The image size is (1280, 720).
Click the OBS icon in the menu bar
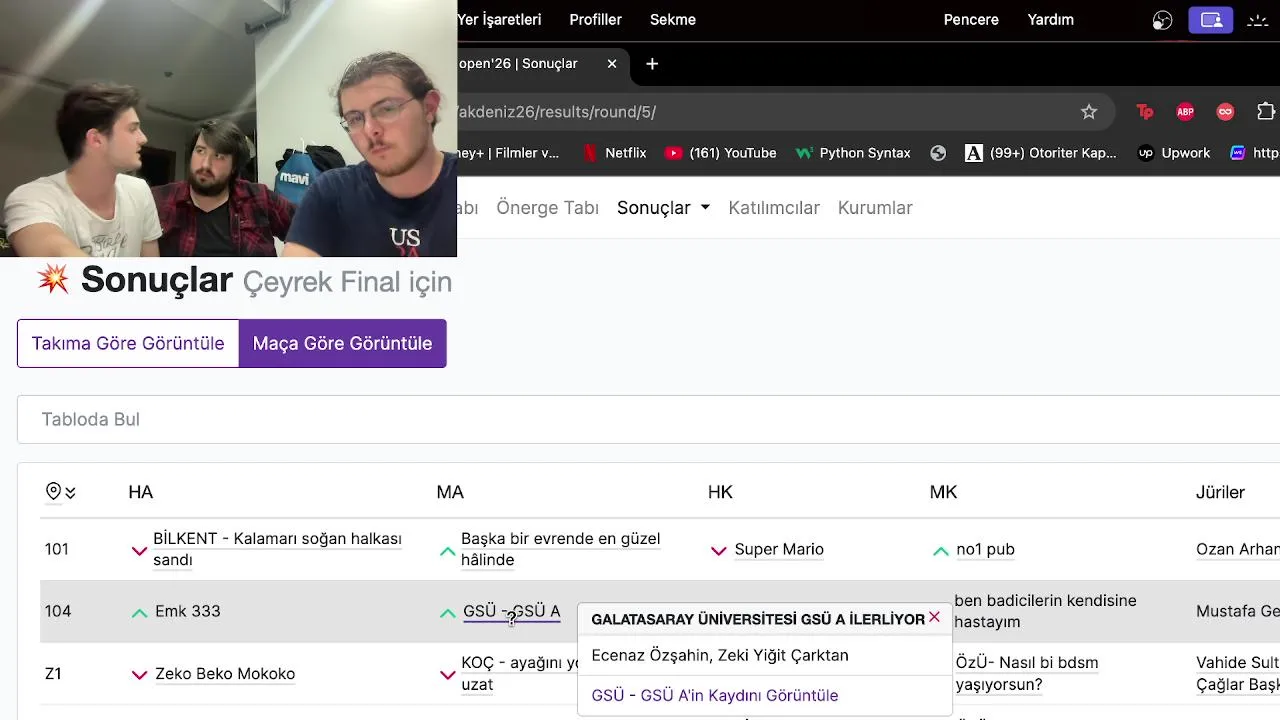[1162, 20]
